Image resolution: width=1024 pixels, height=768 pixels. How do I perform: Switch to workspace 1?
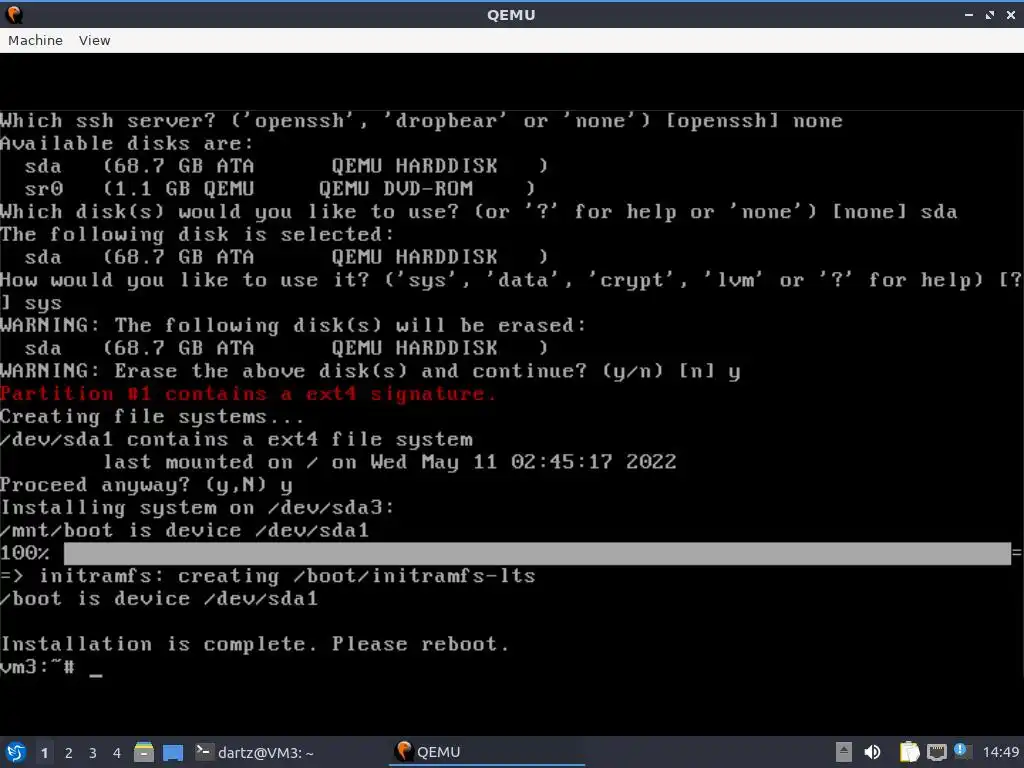tap(44, 753)
